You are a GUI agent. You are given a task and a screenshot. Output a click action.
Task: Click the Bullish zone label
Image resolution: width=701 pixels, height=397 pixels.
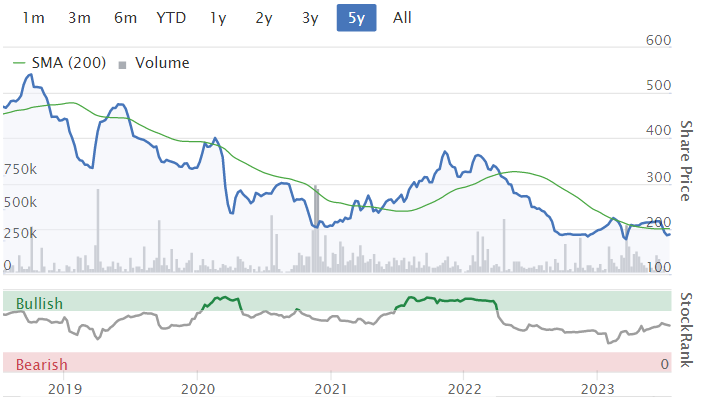(x=39, y=304)
